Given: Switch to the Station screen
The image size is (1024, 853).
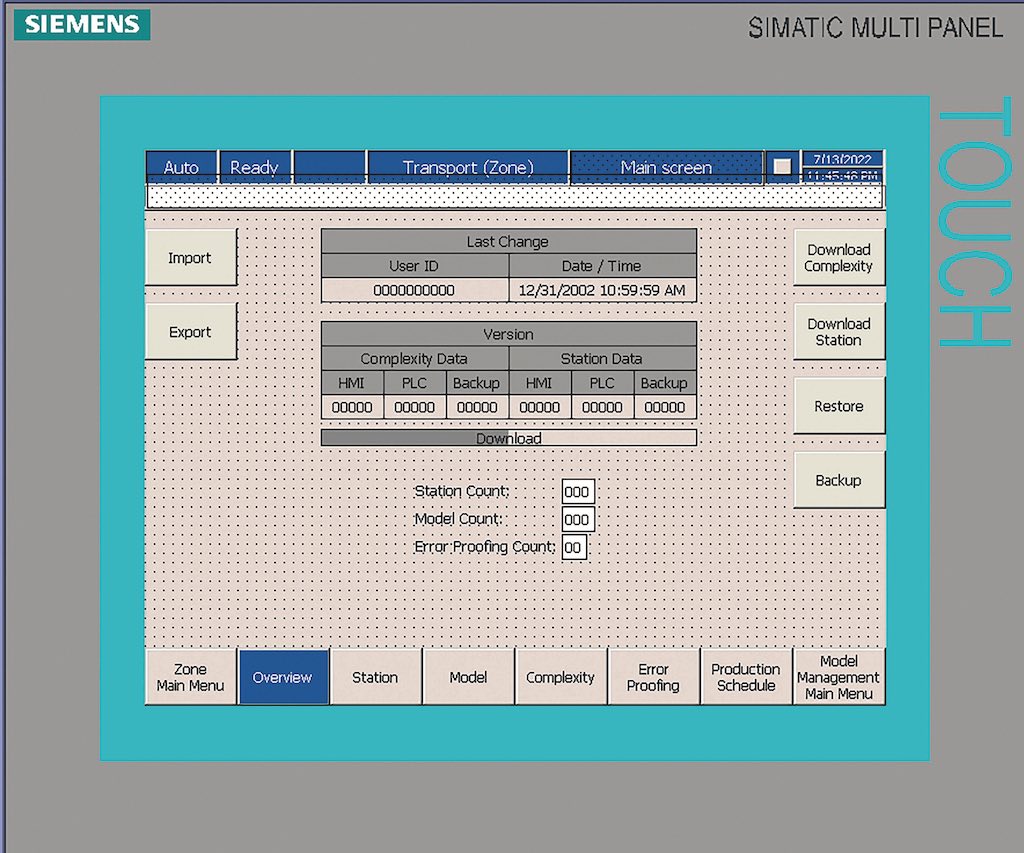Looking at the screenshot, I should (x=376, y=677).
